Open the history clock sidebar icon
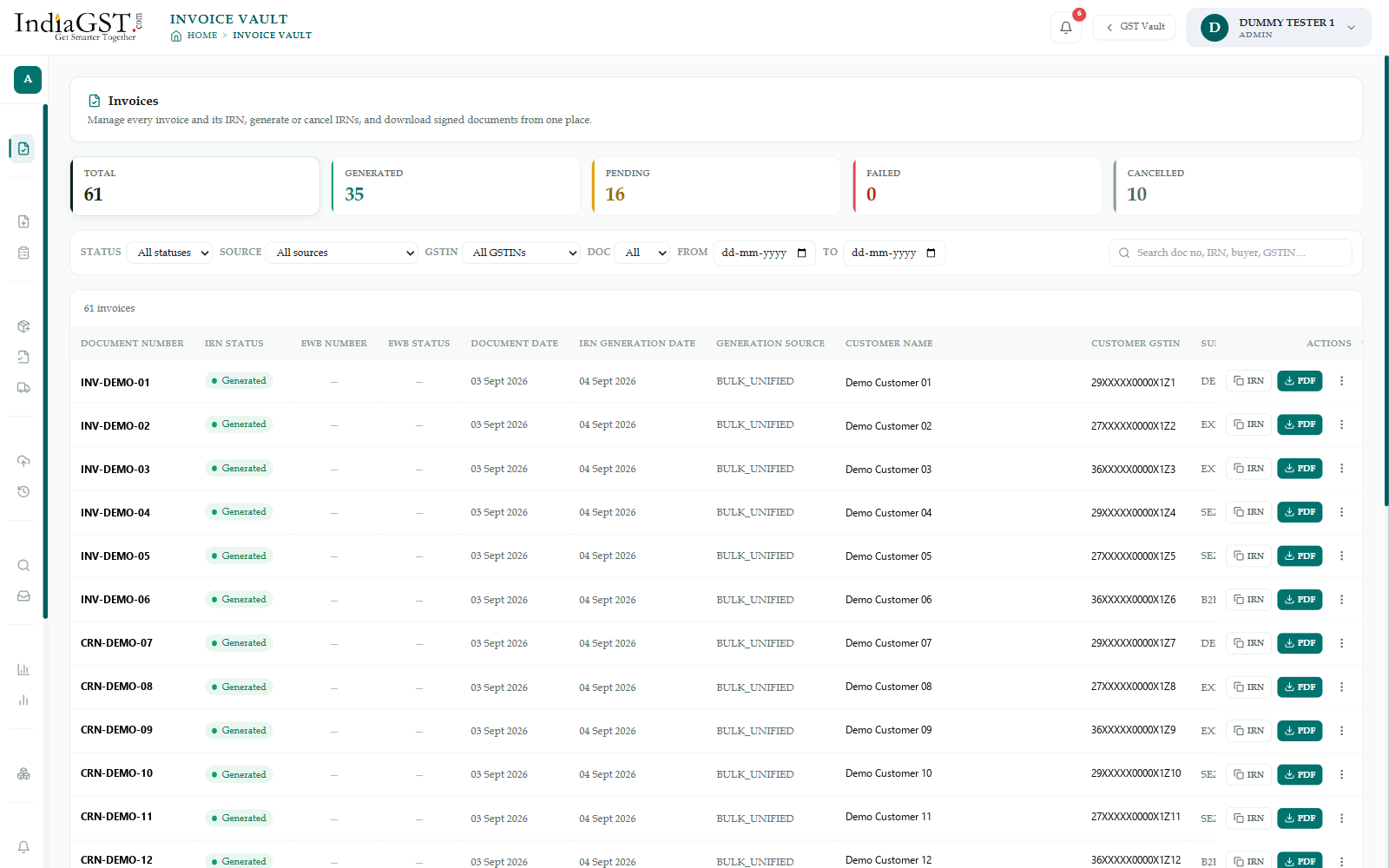The image size is (1389, 868). coord(23,491)
